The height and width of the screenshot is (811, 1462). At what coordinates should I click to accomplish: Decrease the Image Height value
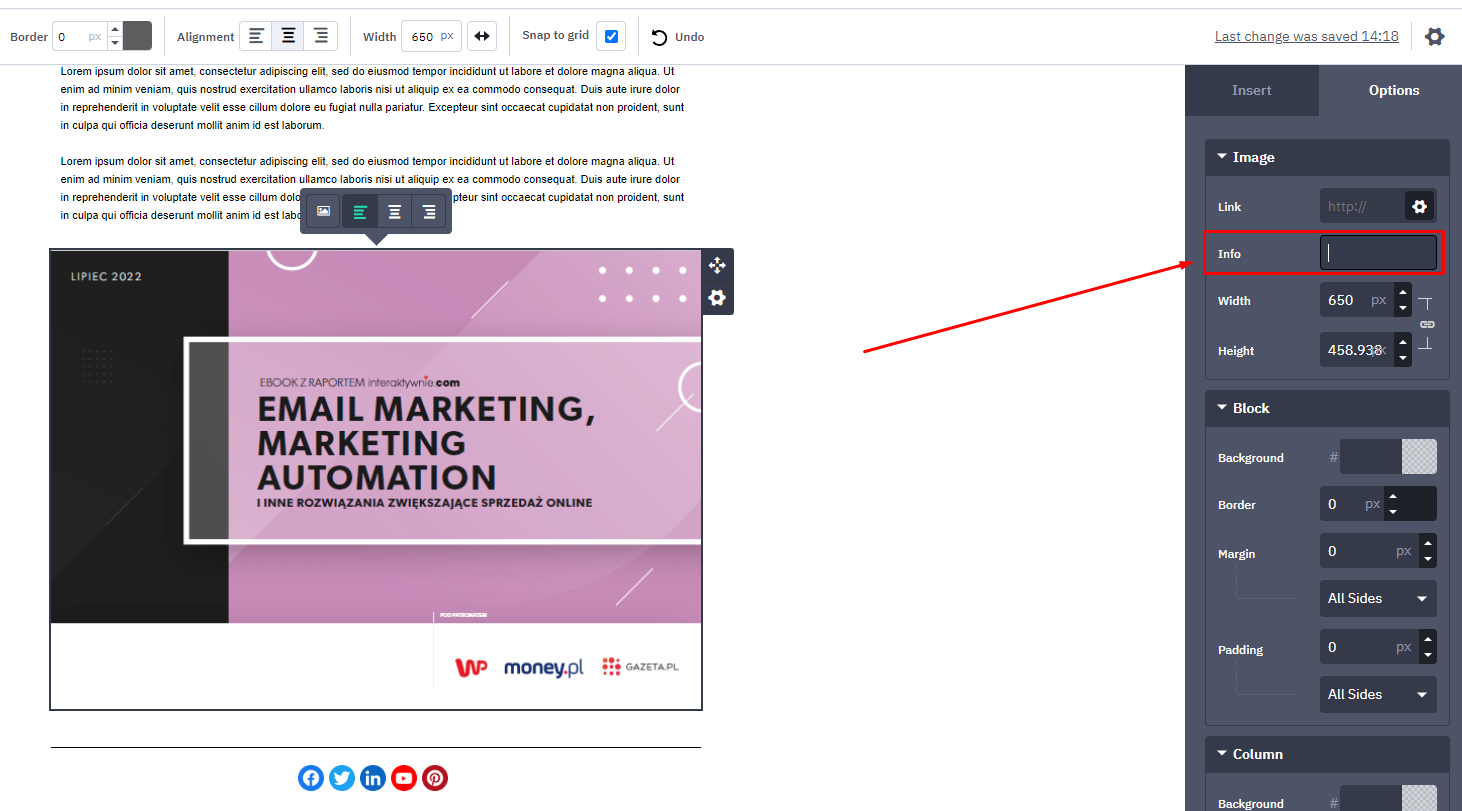pyautogui.click(x=1403, y=358)
